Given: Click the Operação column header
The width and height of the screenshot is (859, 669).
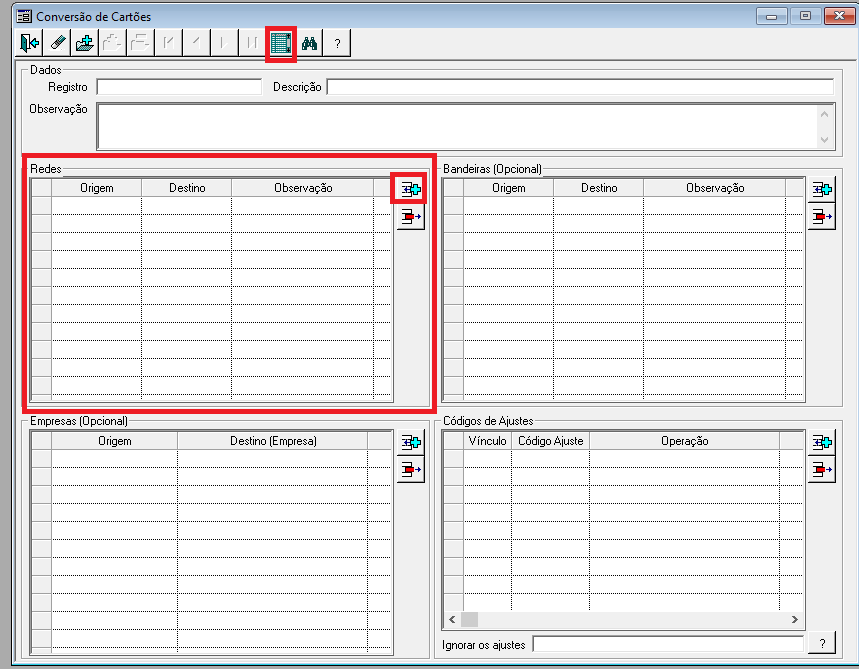Looking at the screenshot, I should 685,441.
